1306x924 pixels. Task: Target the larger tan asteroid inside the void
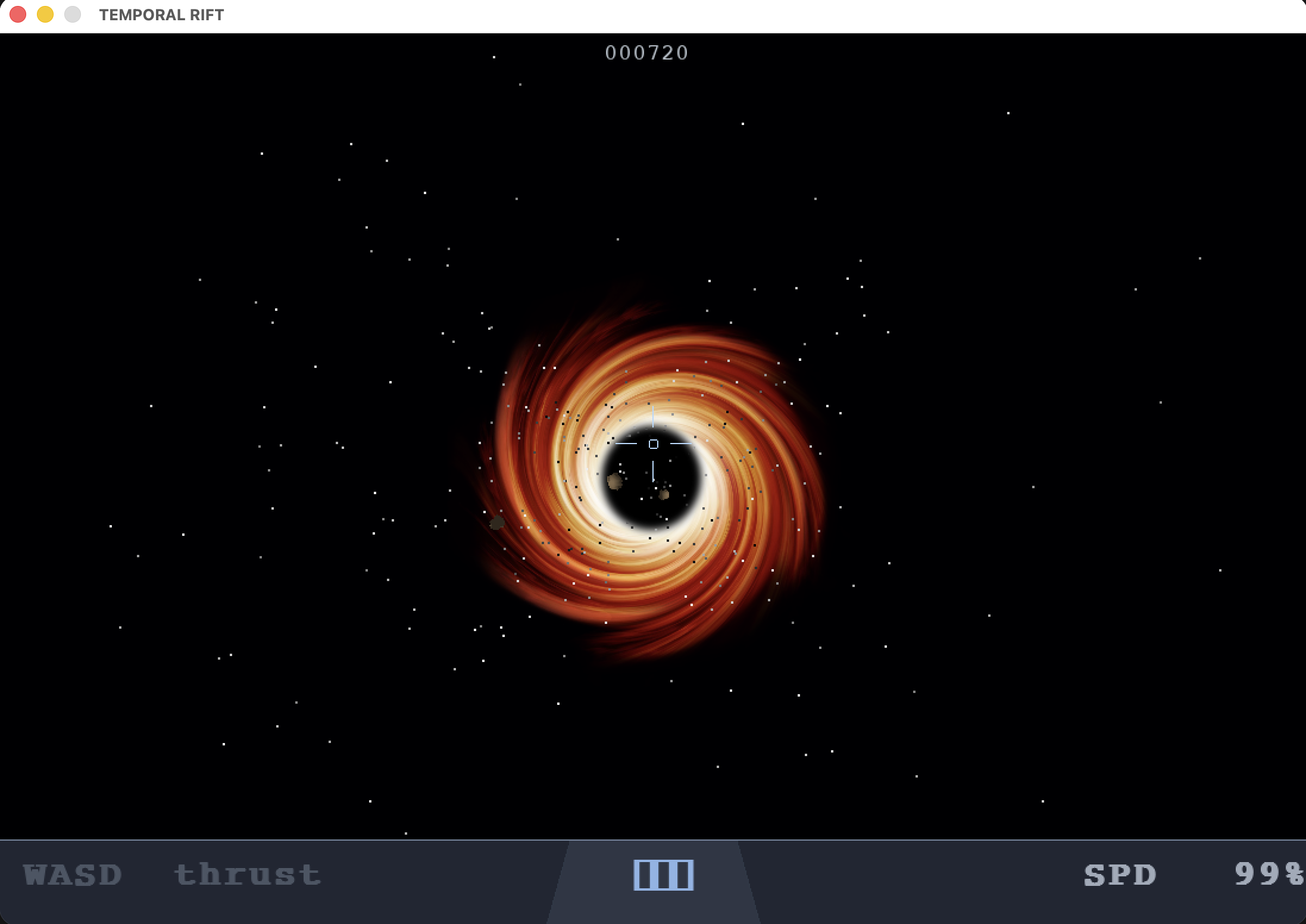tap(615, 481)
